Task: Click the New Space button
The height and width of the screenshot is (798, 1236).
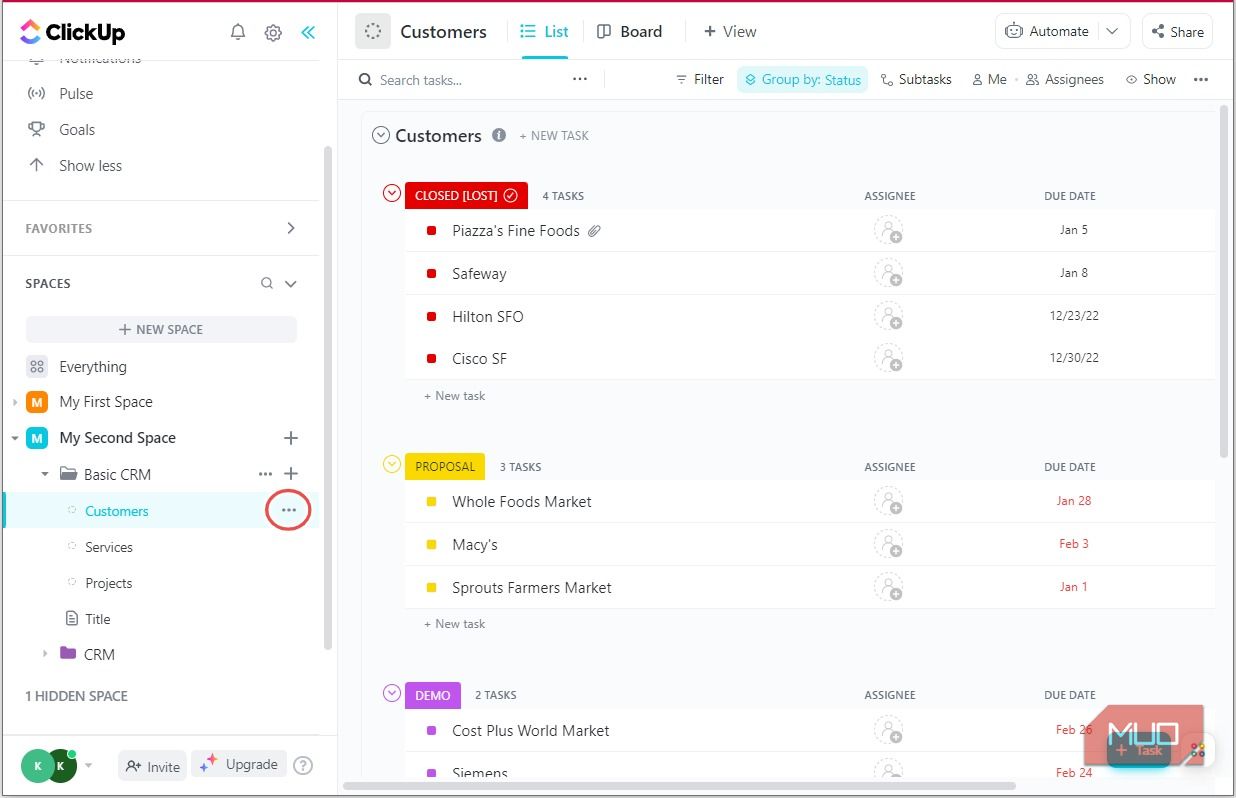Action: (x=161, y=329)
